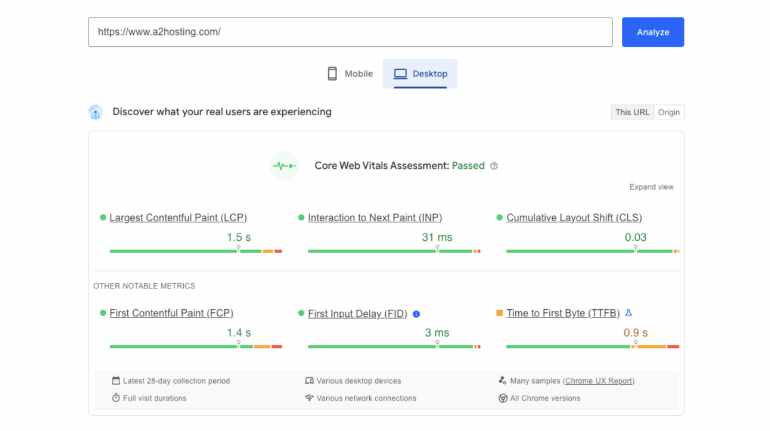Image resolution: width=770 pixels, height=431 pixels.
Task: Click the Latest 28-day collection period text
Action: (176, 381)
